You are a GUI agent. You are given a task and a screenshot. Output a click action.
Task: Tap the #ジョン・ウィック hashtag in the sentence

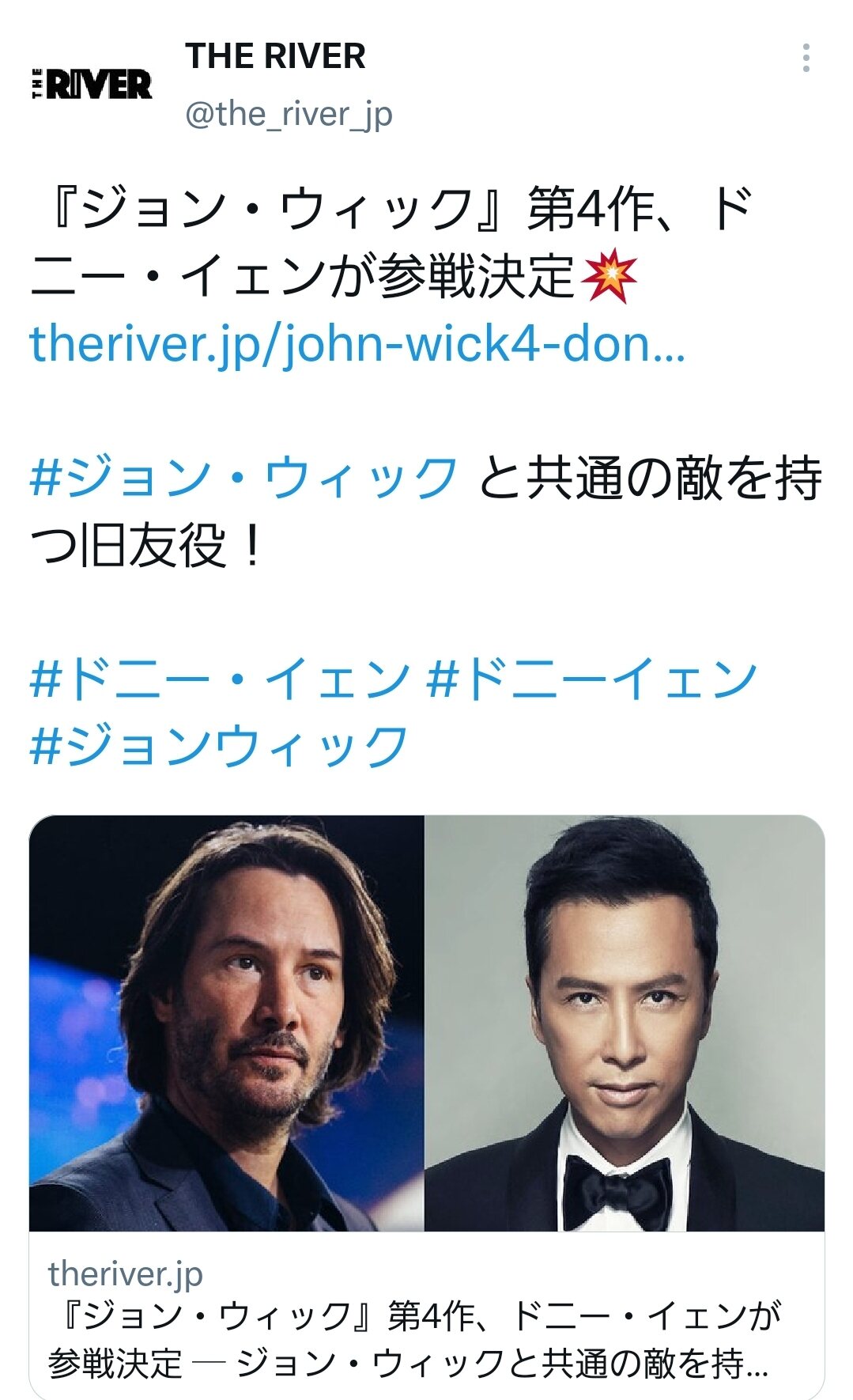243,479
